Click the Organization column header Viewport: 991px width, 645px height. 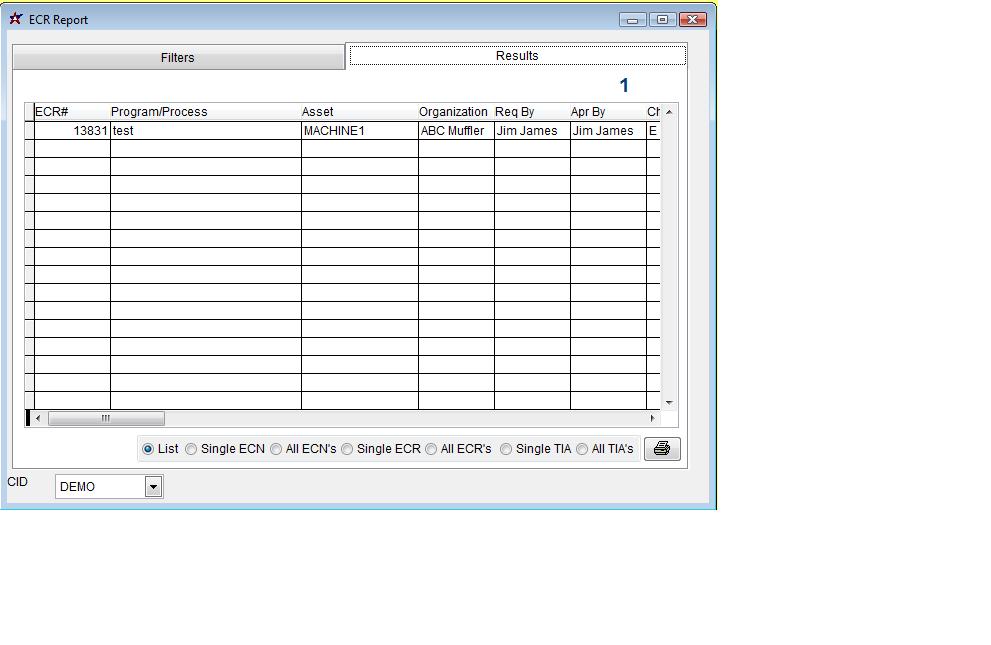pyautogui.click(x=455, y=112)
